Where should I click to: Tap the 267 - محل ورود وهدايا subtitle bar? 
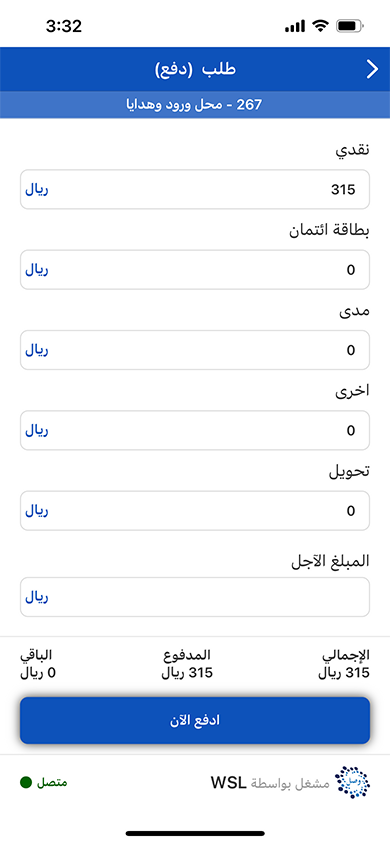tap(195, 104)
